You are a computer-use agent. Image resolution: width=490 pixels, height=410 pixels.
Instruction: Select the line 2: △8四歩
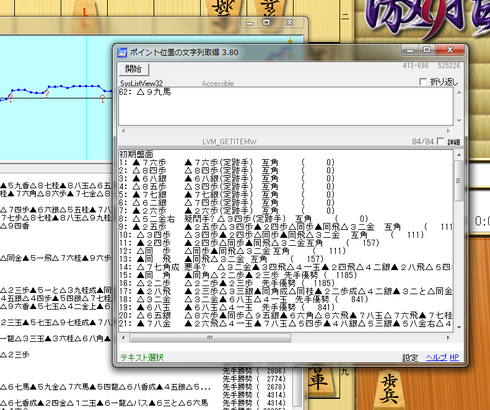[x=227, y=171]
